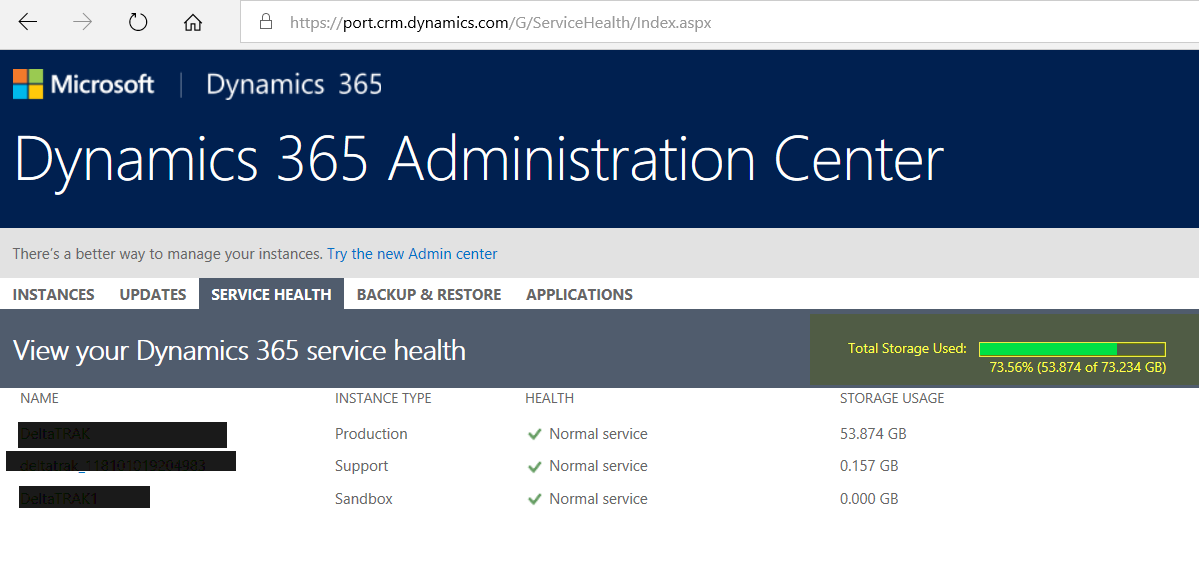Viewport: 1199px width, 562px height.
Task: Go back with the browser back arrow
Action: 28,22
